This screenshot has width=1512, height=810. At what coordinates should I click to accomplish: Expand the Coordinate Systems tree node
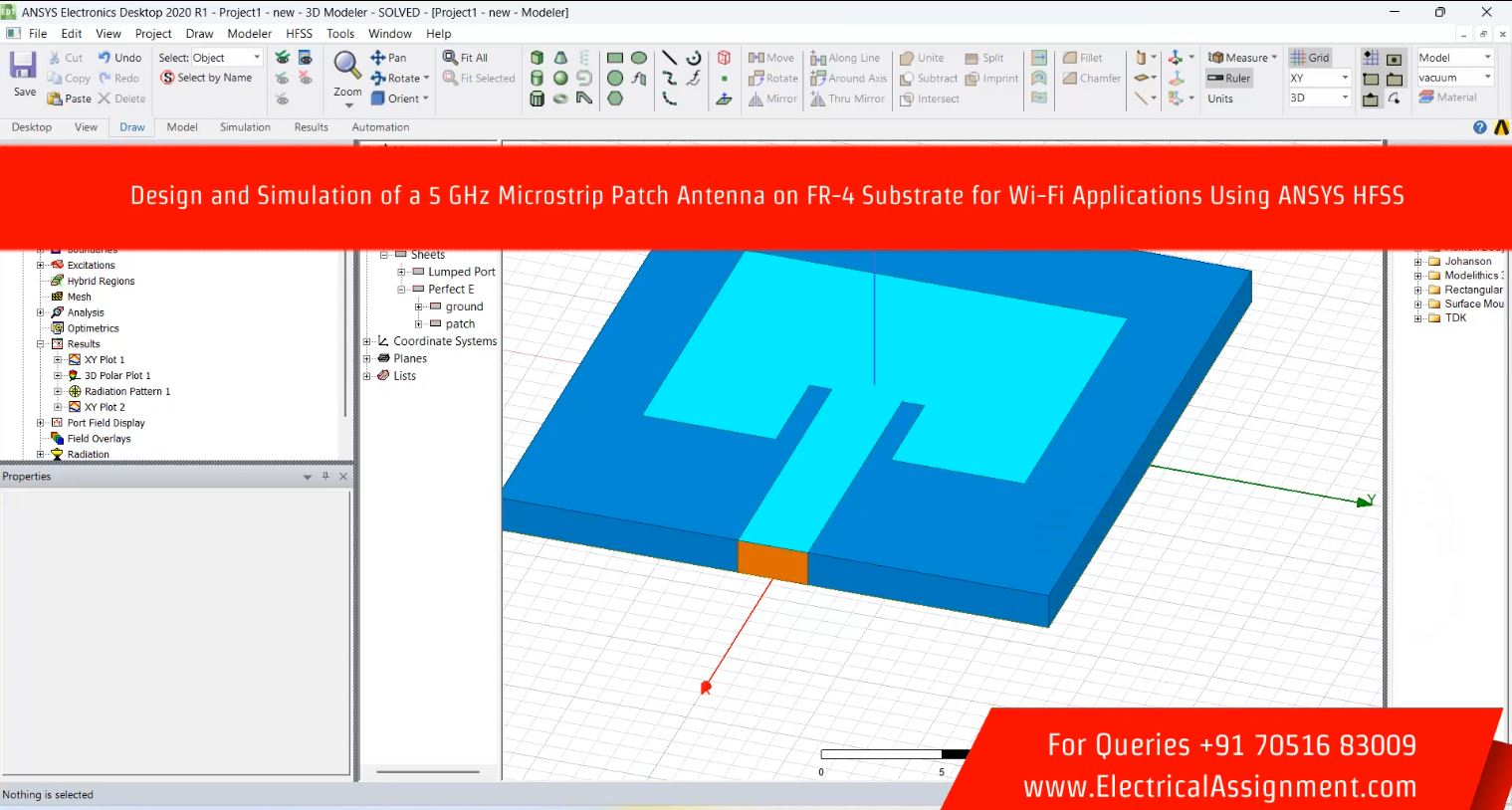[x=367, y=341]
